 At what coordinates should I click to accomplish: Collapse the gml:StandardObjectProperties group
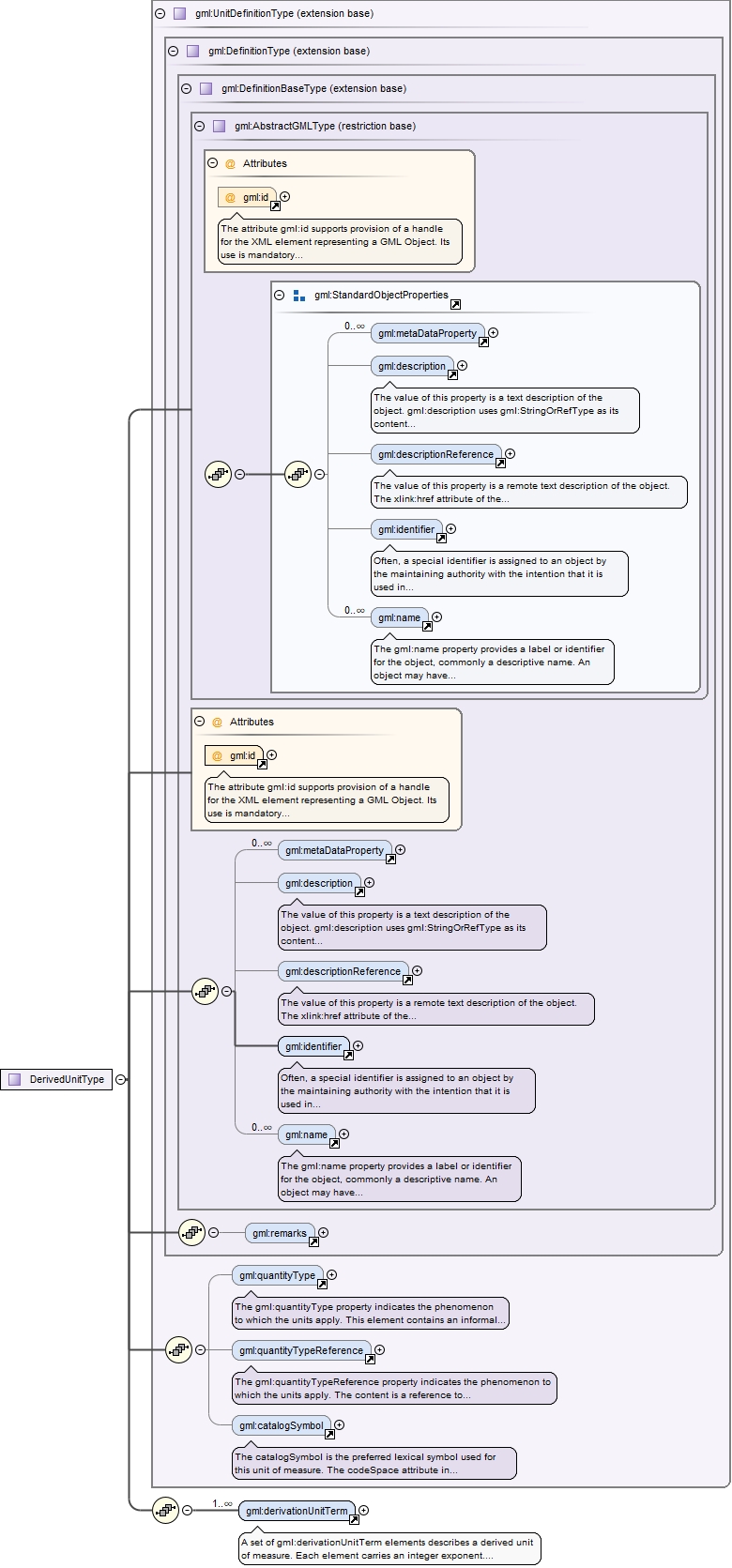click(280, 295)
